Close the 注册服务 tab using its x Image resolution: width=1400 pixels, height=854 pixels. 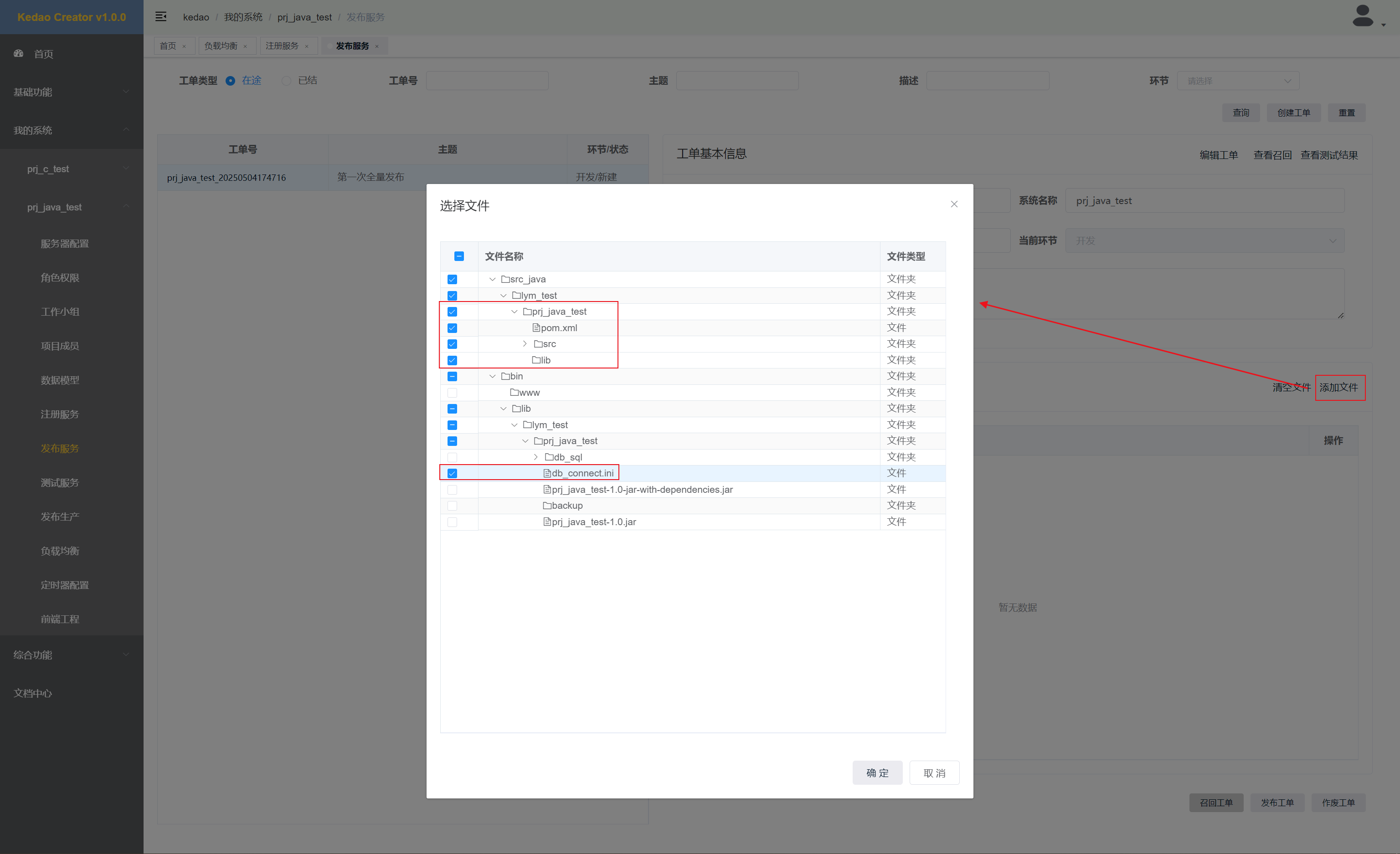[307, 46]
